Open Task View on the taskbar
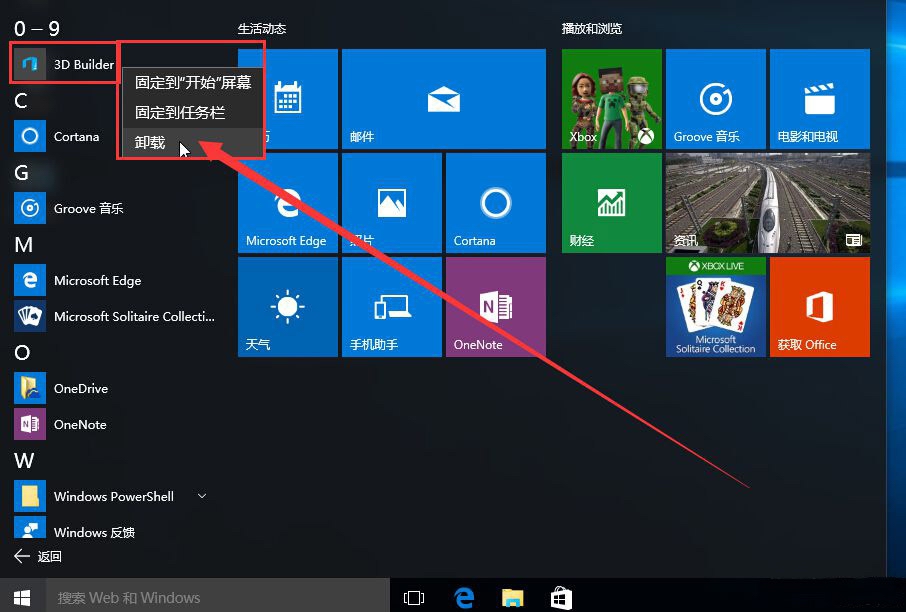906x612 pixels. point(414,598)
